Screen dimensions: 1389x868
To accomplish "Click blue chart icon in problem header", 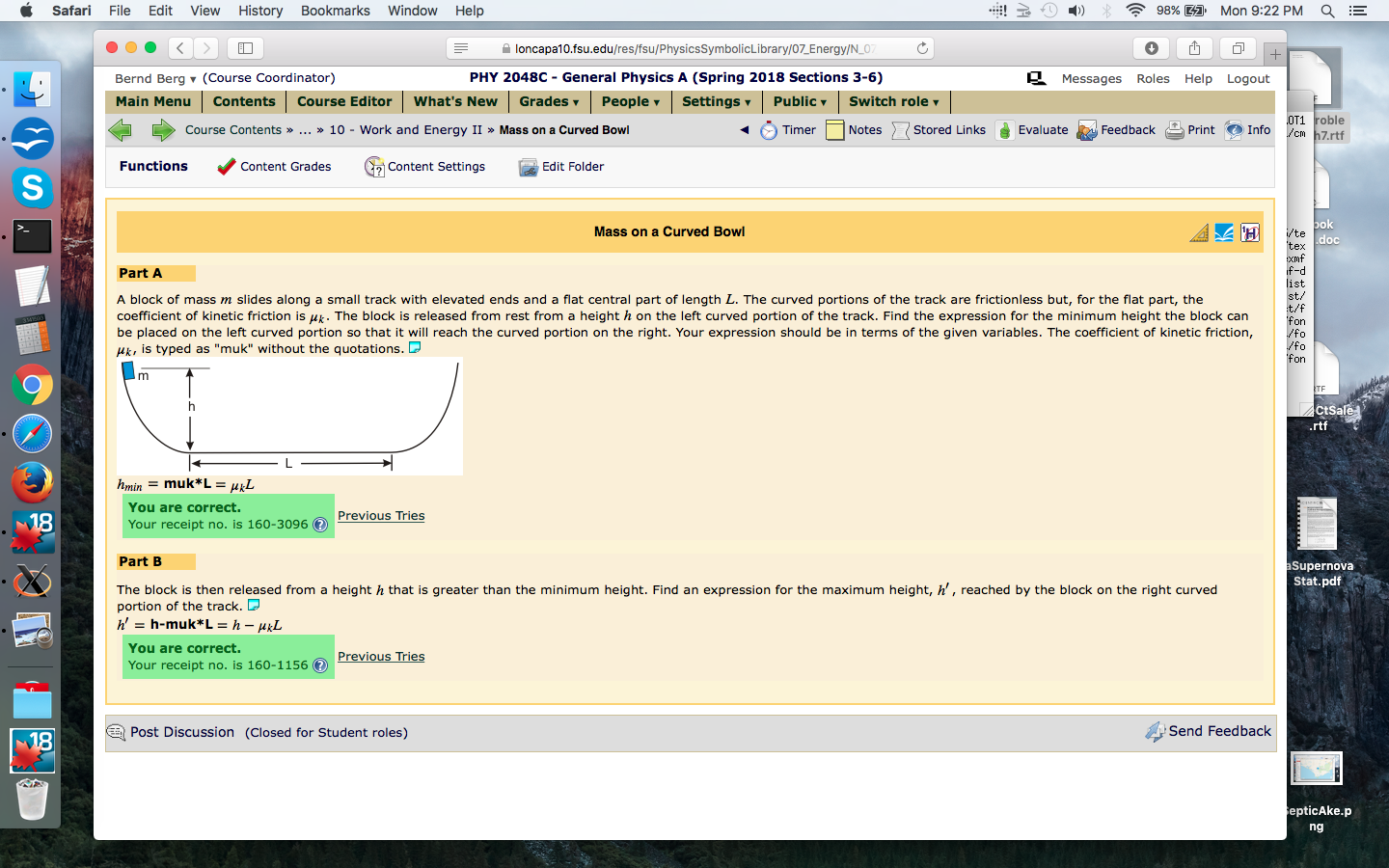I will [1224, 232].
